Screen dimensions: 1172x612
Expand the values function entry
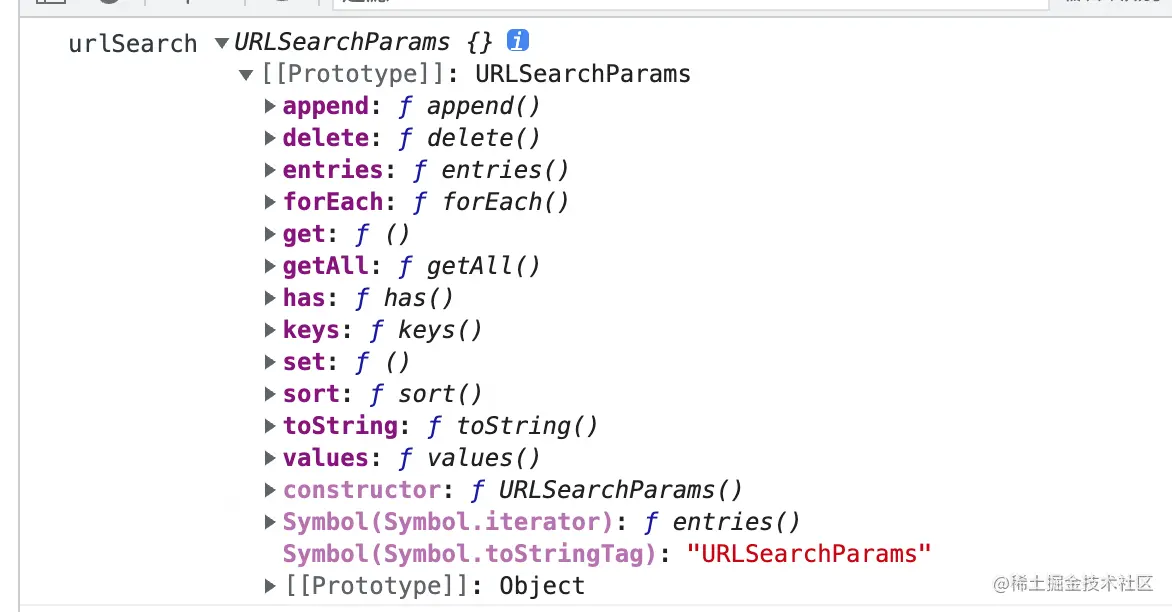pyautogui.click(x=271, y=458)
